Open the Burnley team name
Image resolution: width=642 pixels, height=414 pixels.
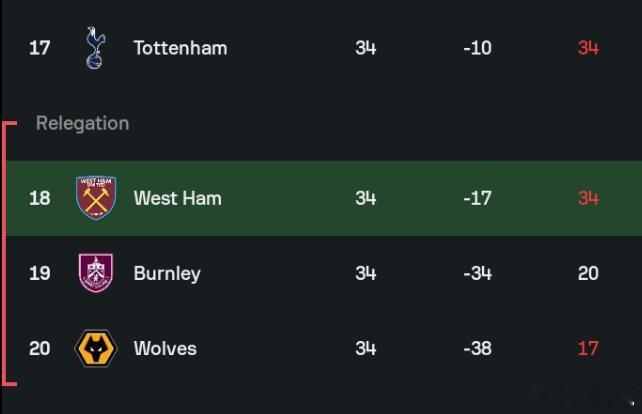[x=167, y=274]
